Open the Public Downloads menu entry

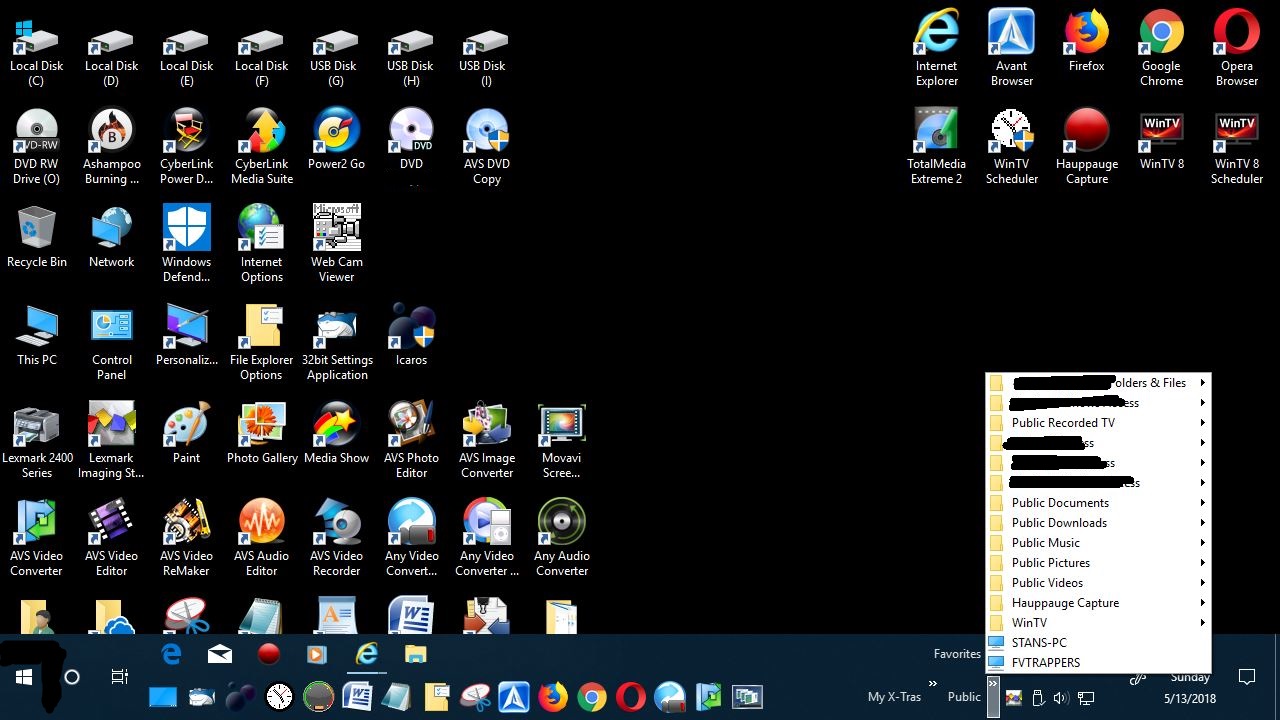pos(1059,523)
